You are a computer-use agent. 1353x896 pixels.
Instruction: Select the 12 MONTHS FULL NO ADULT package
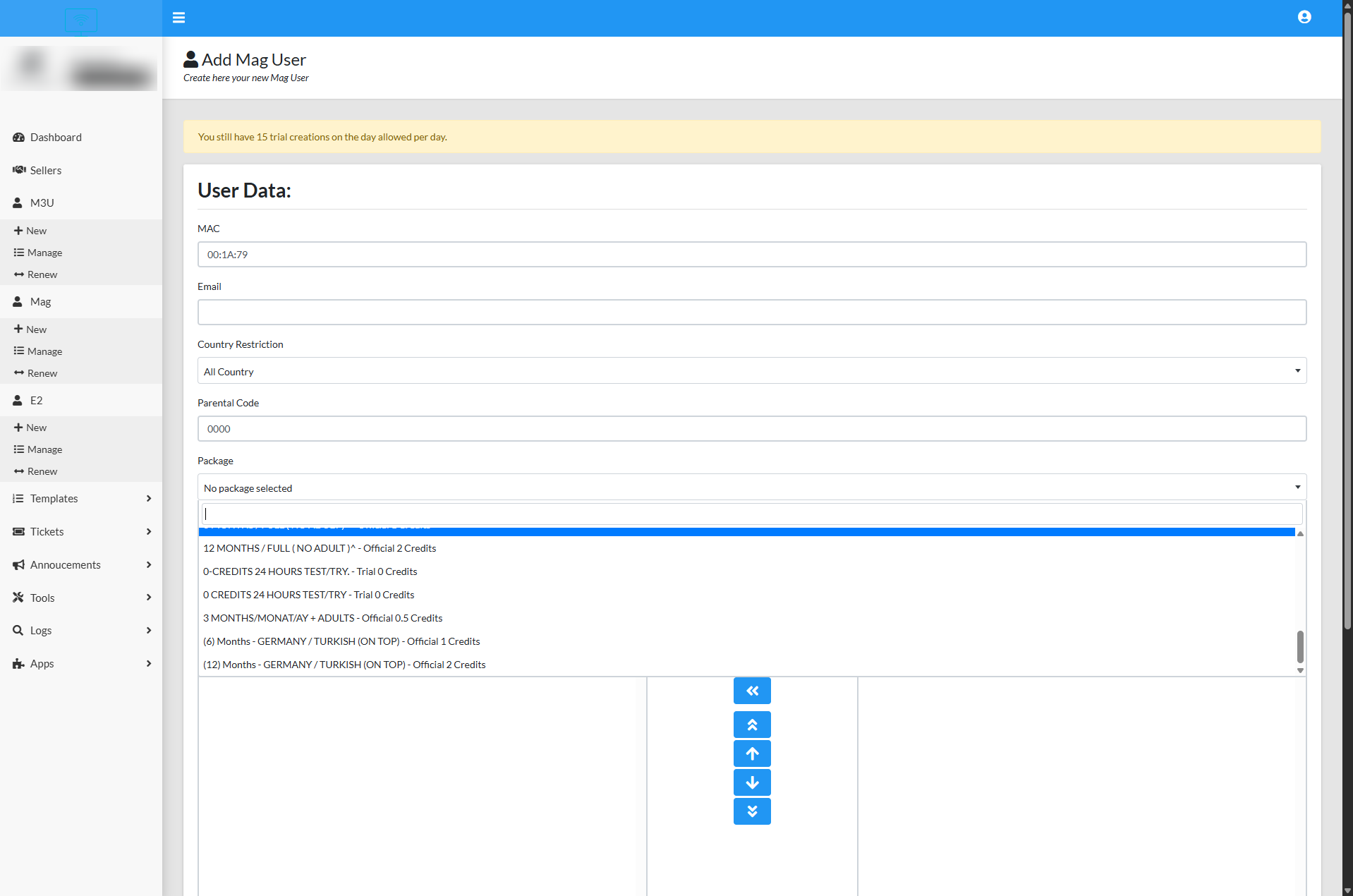pos(320,548)
